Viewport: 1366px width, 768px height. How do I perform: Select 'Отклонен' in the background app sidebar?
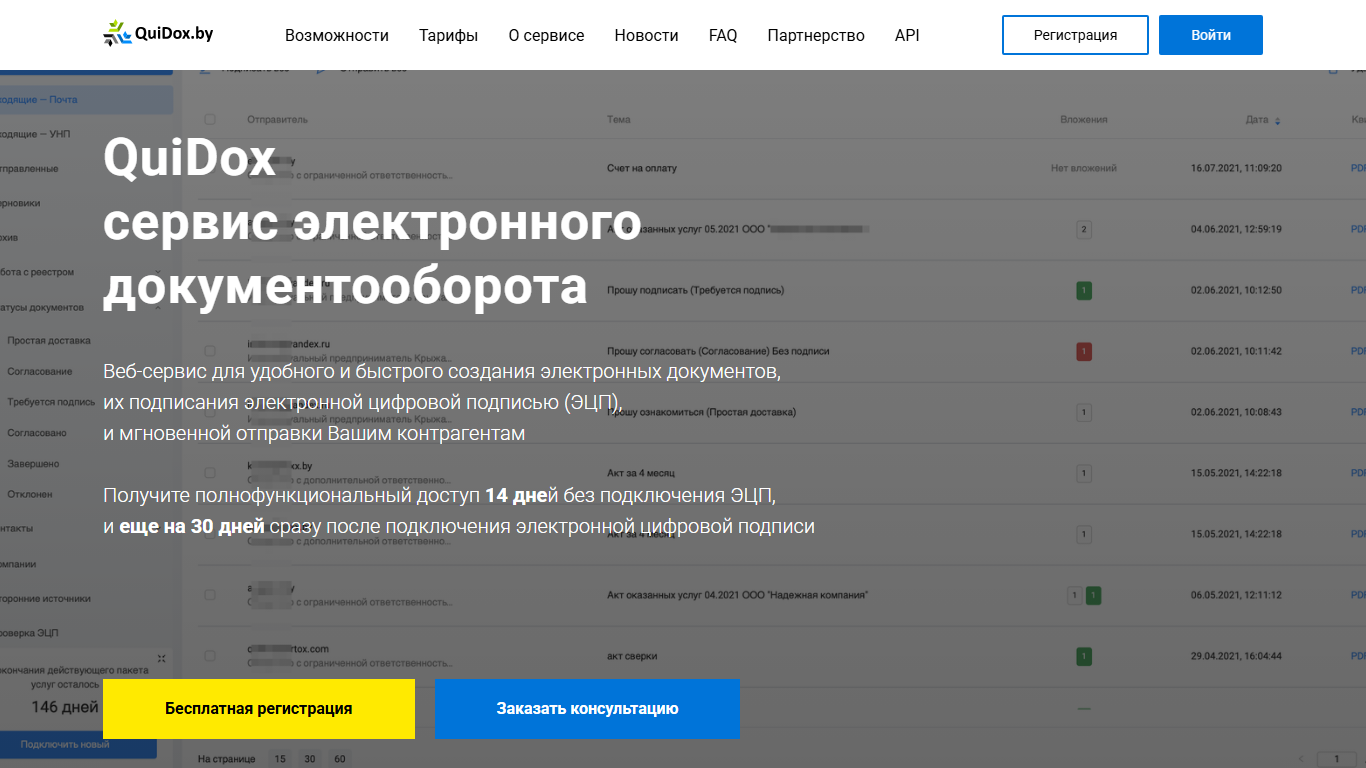click(30, 494)
